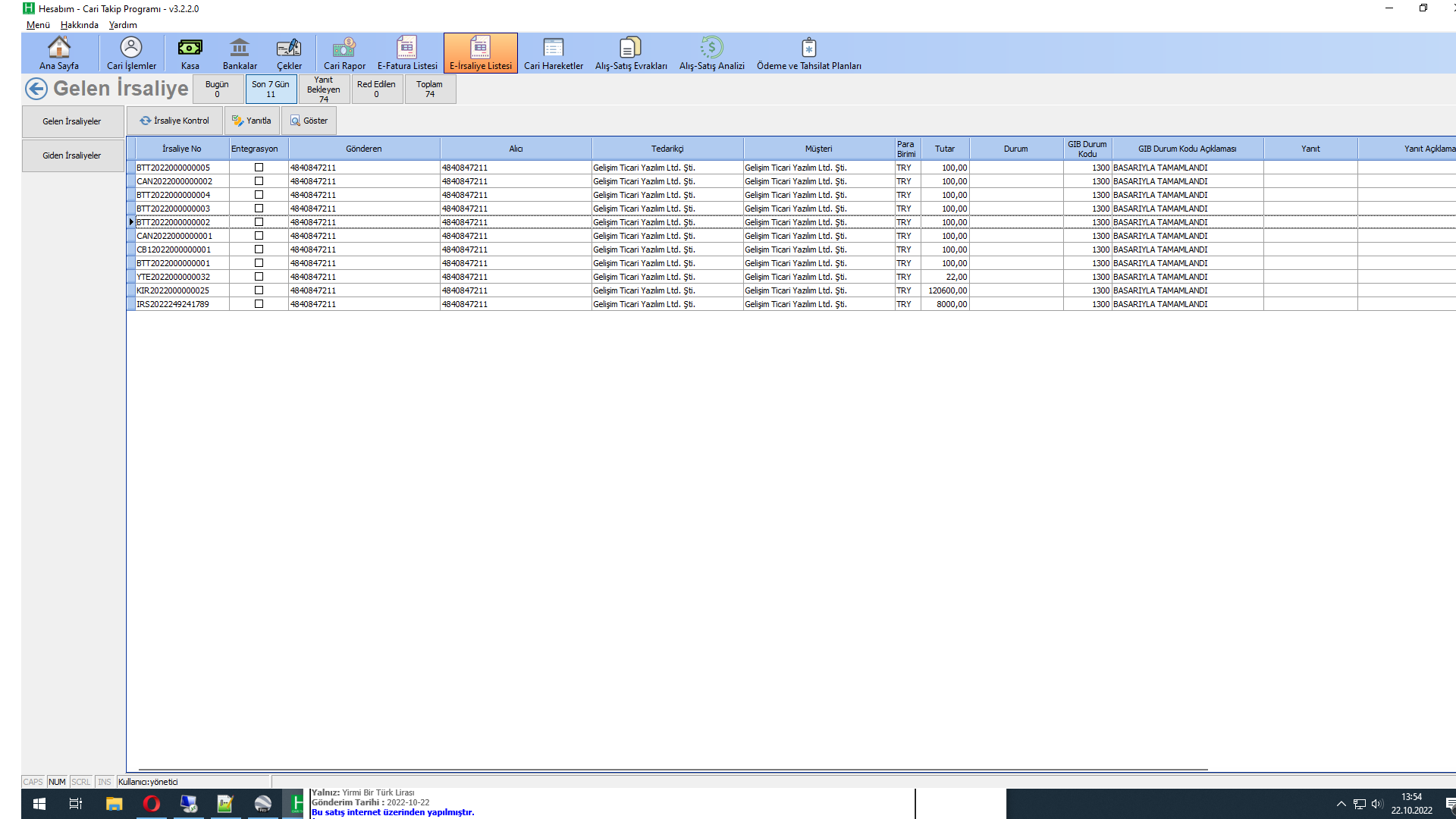This screenshot has width=1456, height=819.
Task: Open E-Fatura Listesi icon
Action: point(407,53)
